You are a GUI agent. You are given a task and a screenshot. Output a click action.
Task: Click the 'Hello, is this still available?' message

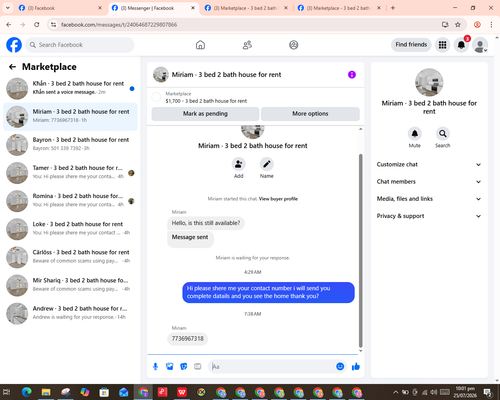tap(206, 223)
